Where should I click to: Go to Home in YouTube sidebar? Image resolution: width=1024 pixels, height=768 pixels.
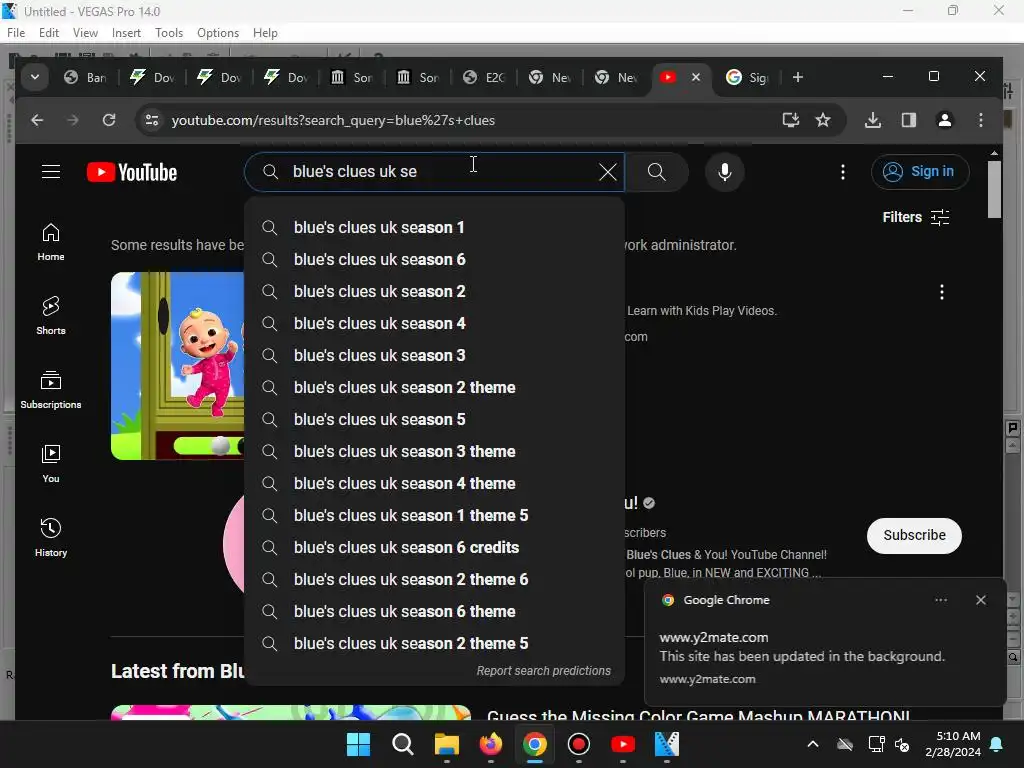pos(51,242)
